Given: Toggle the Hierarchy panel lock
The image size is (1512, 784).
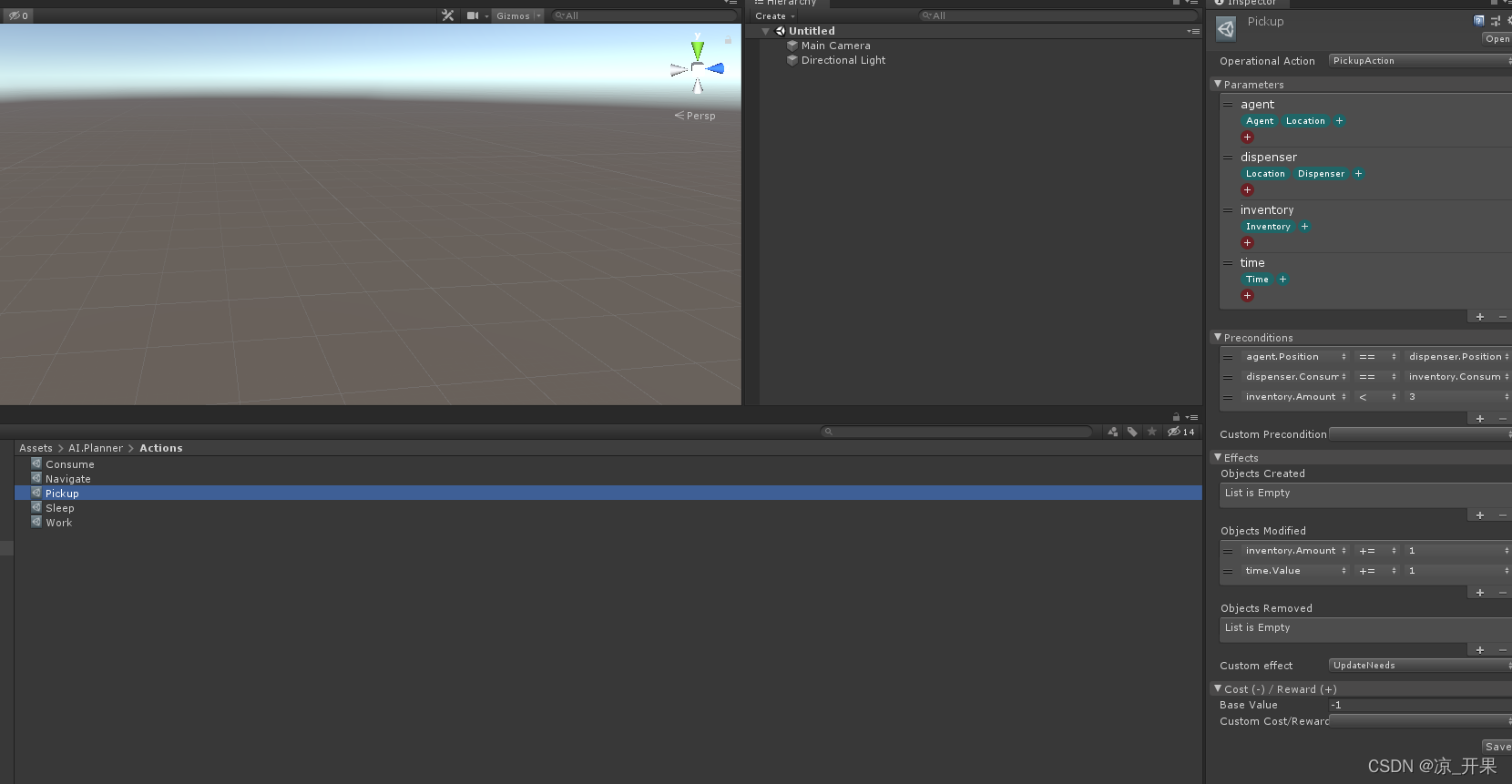Looking at the screenshot, I should point(1176,3).
